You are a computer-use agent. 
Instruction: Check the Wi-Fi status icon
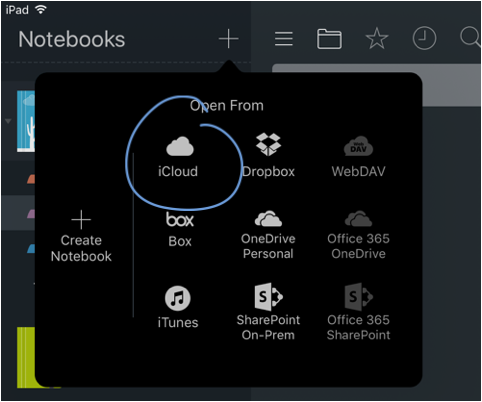[40, 10]
